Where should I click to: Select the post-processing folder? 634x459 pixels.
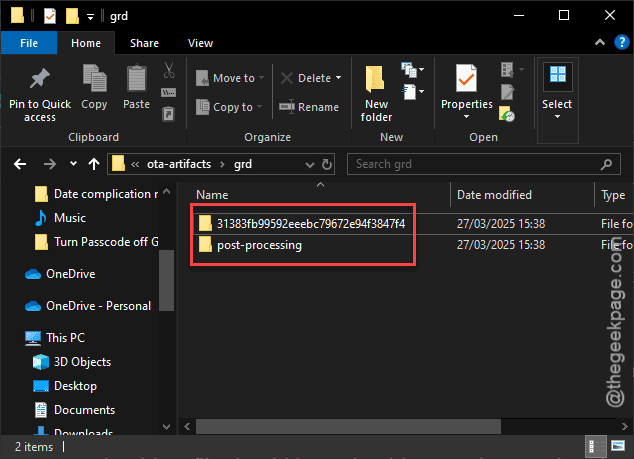point(259,245)
